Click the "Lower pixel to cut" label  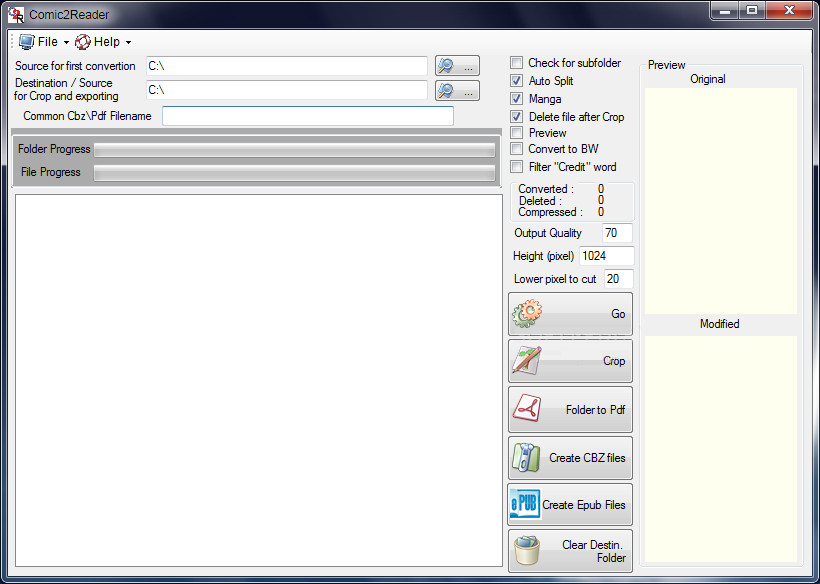pos(555,279)
